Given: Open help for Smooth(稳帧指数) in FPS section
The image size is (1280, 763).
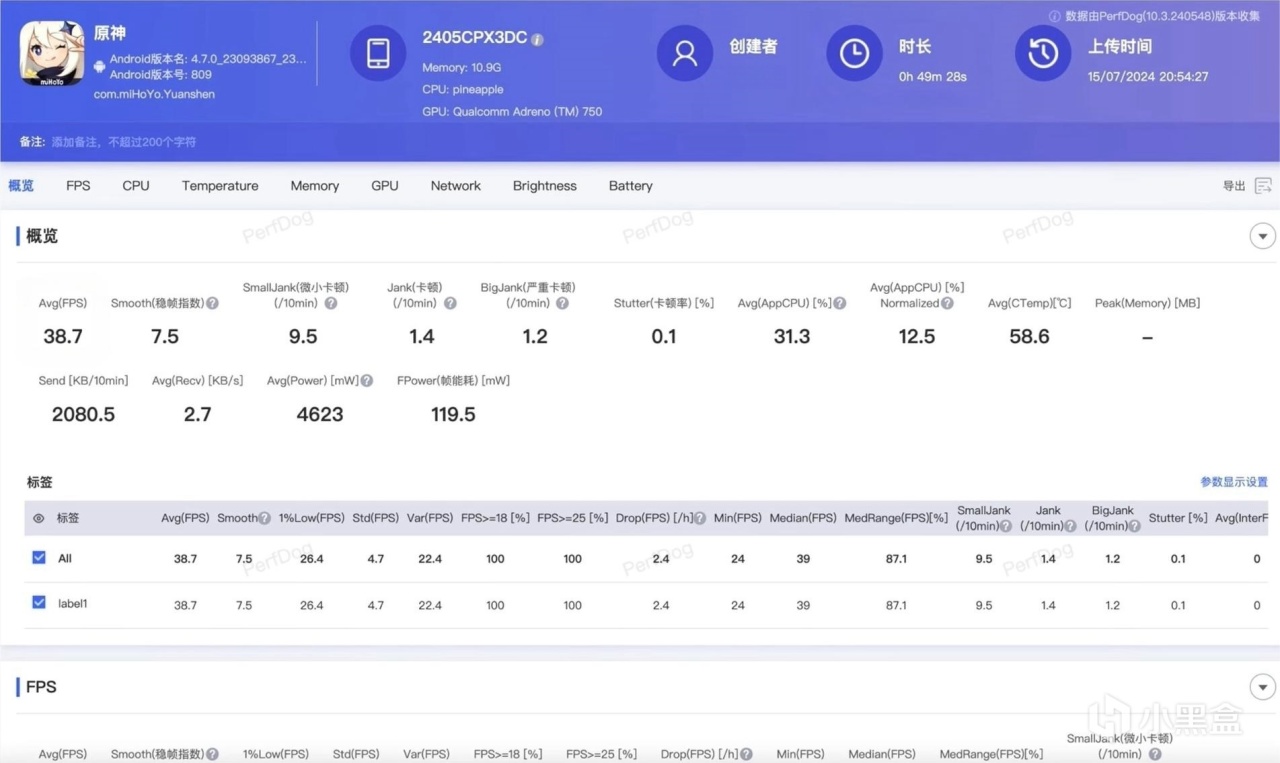Looking at the screenshot, I should (x=212, y=754).
